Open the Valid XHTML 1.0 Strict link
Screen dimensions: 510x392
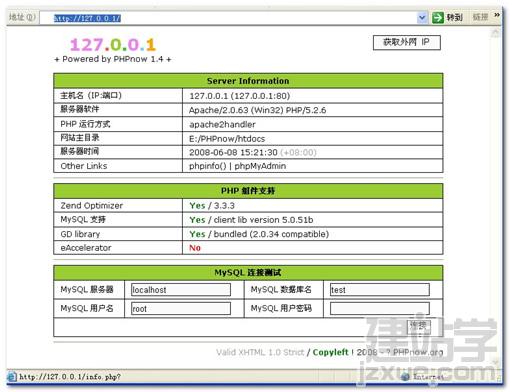[x=260, y=352]
